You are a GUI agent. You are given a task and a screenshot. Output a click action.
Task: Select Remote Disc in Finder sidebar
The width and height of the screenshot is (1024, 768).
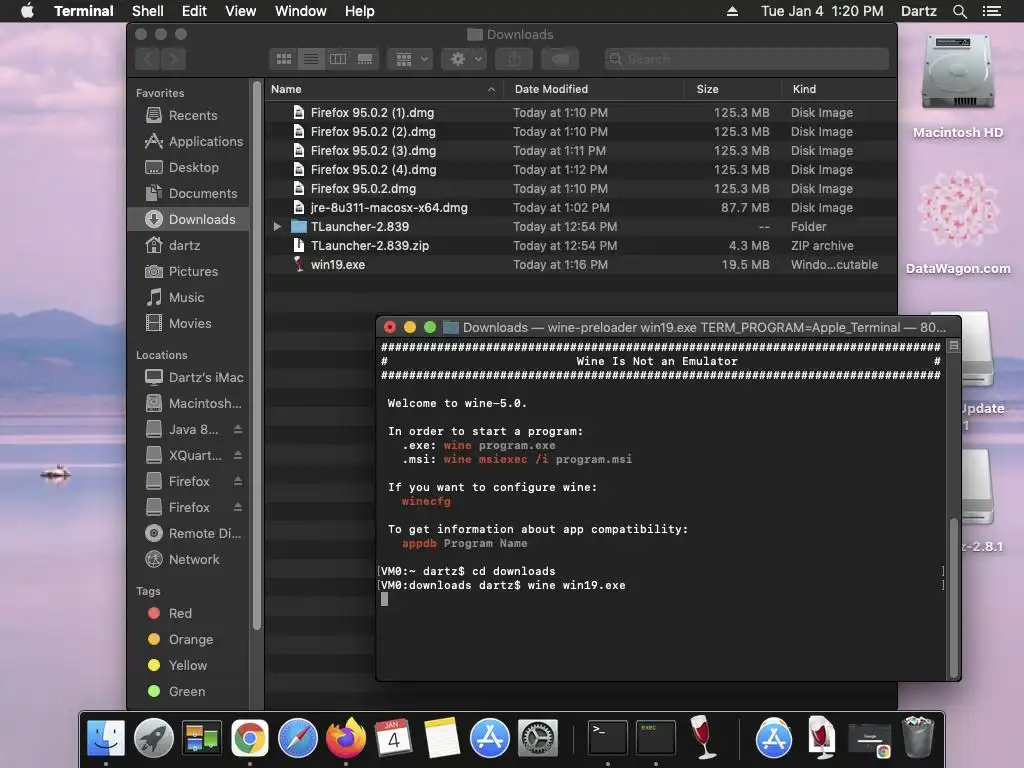[189, 534]
